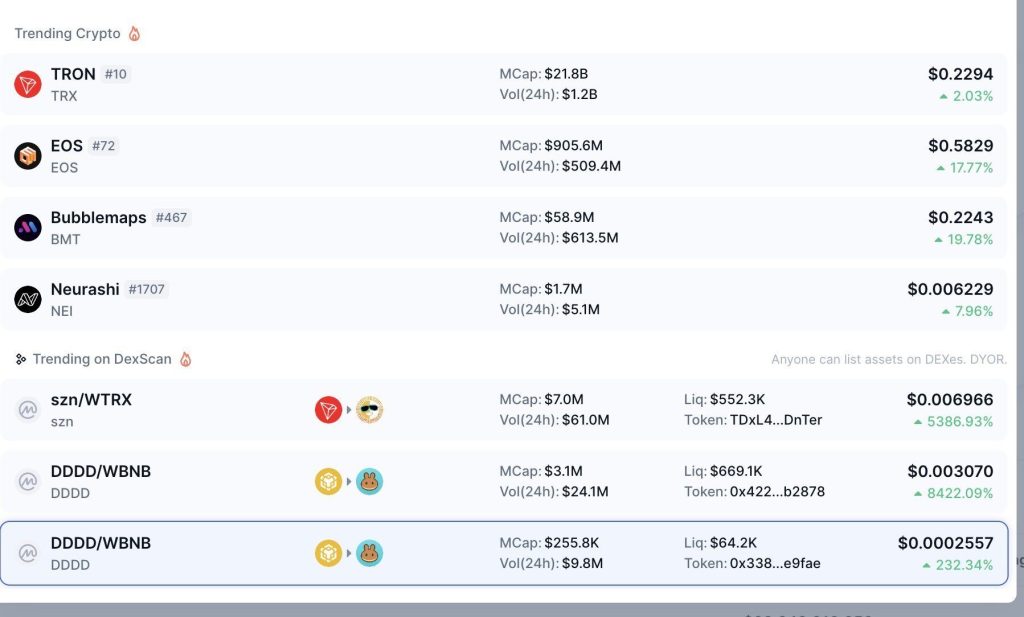Viewport: 1024px width, 617px height.
Task: Open DDDD/WBNB pair priced $0.003070
Action: point(504,482)
